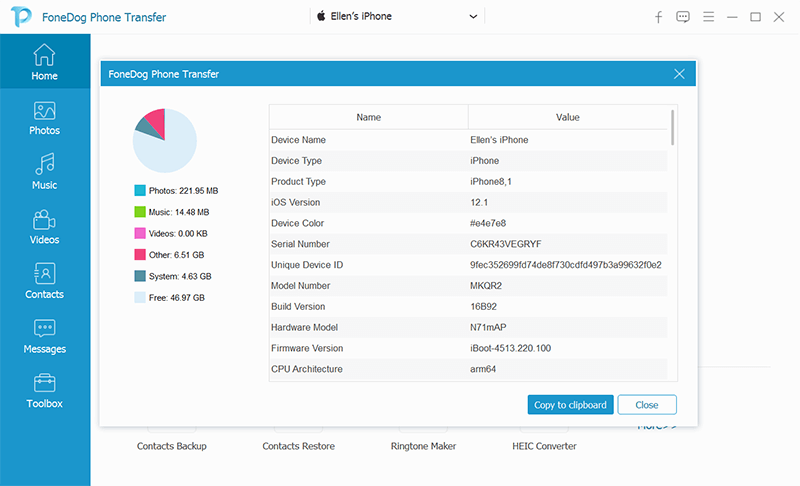Select the Firmware Version value iBoot-4513.220.100
This screenshot has width=800, height=486.
(510, 349)
